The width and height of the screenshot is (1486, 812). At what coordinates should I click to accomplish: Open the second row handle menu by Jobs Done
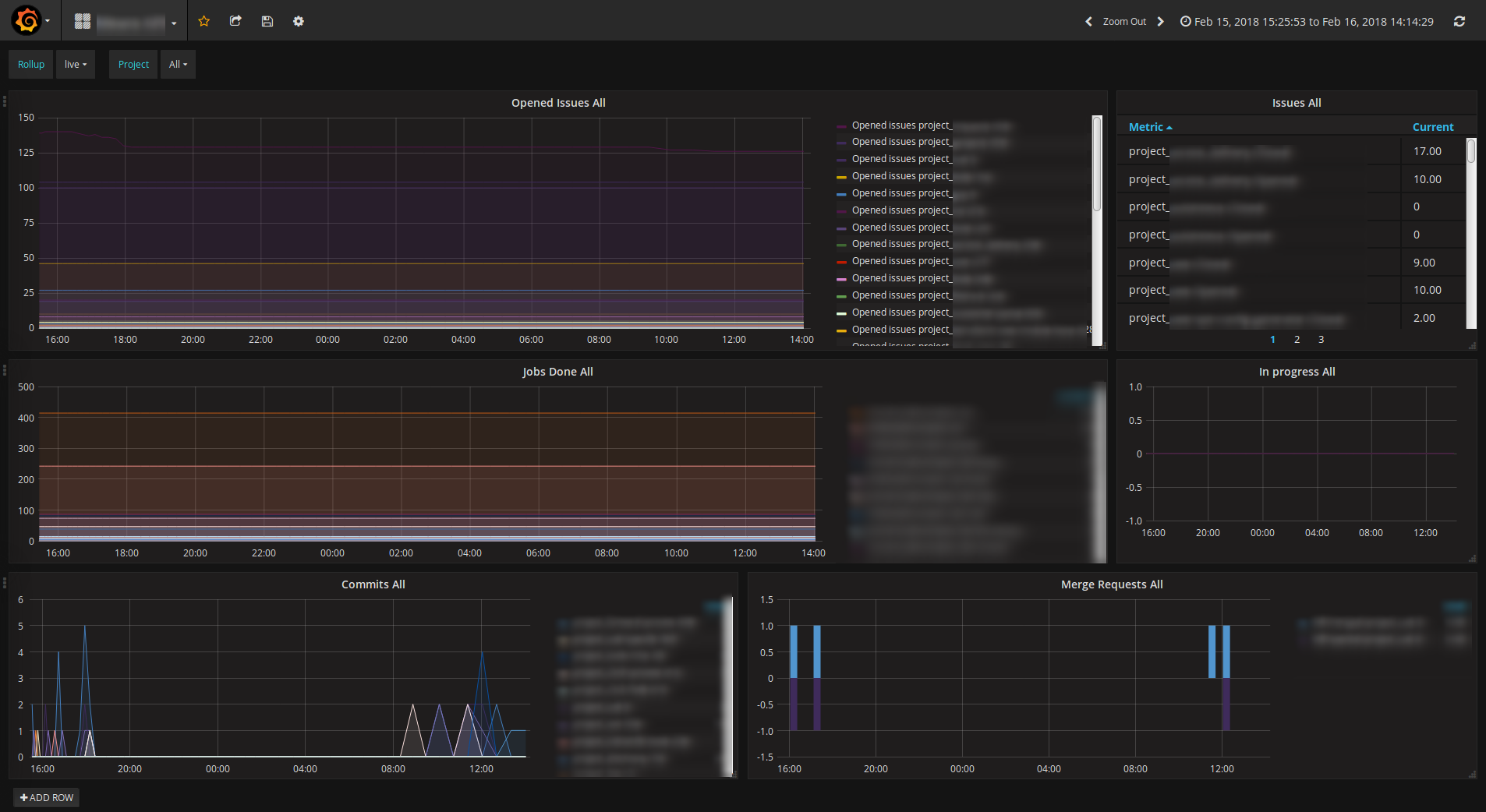(5, 370)
